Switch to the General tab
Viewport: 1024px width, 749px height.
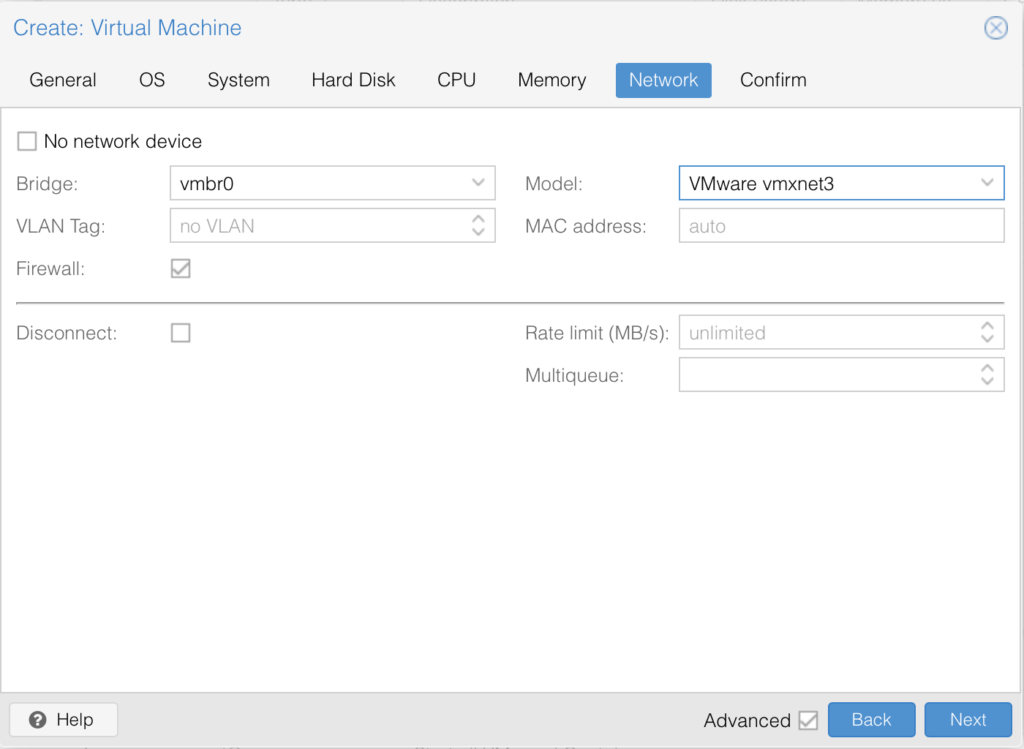click(62, 80)
